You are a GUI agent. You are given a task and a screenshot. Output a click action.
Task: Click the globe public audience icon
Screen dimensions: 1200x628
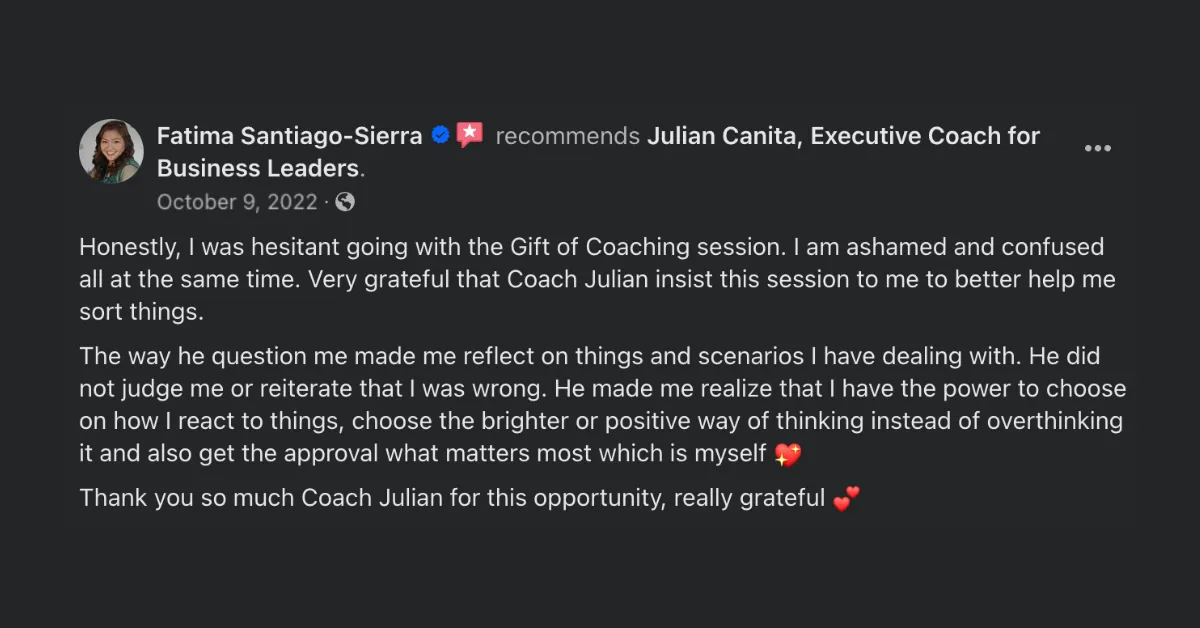click(345, 202)
